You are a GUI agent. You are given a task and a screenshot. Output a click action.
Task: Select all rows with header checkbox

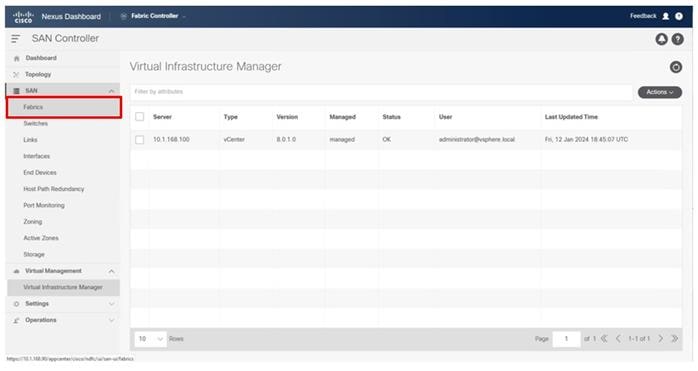tap(140, 117)
